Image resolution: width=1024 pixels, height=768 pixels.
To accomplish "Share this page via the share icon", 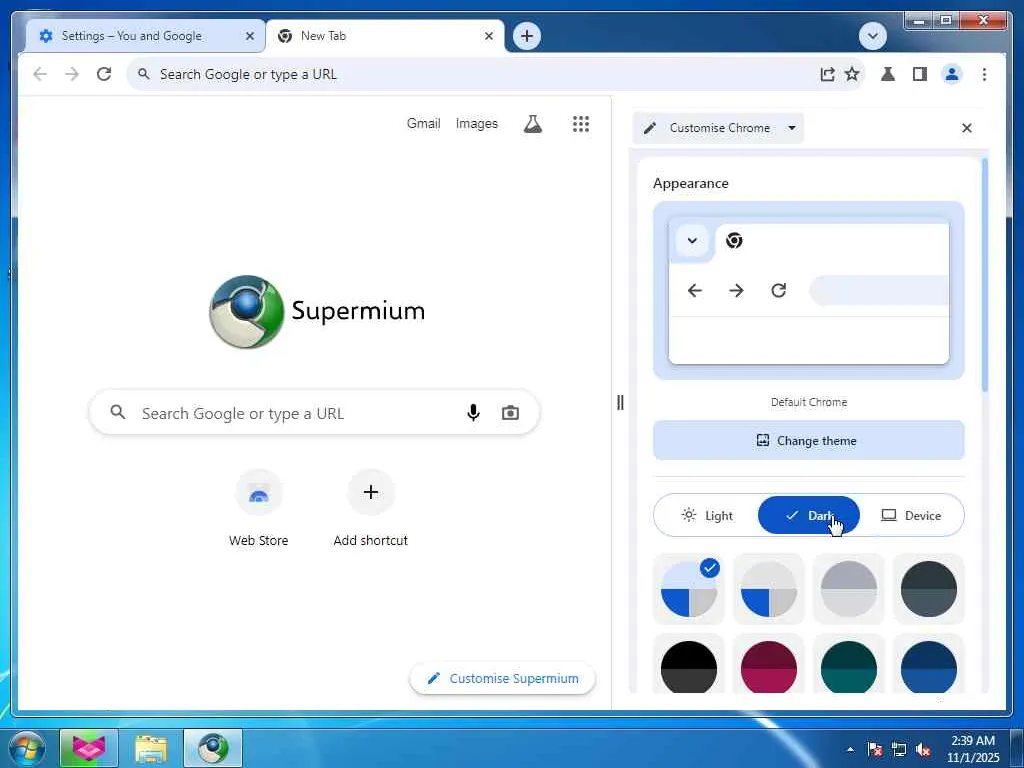I will tap(827, 74).
